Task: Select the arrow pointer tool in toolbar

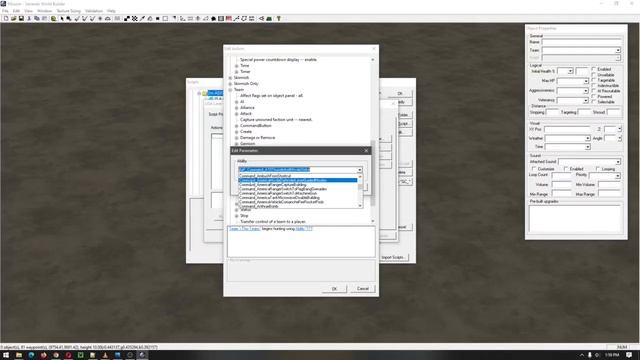Action: click(62, 18)
